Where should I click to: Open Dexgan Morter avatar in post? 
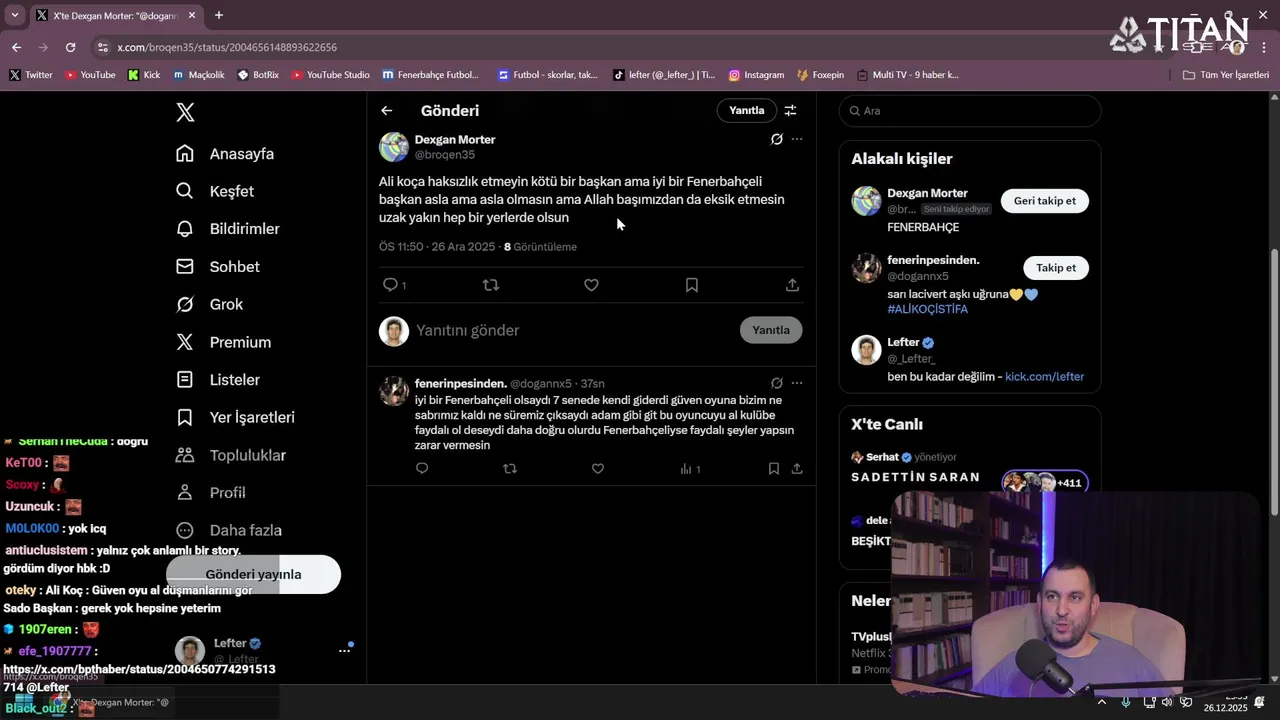(x=394, y=147)
